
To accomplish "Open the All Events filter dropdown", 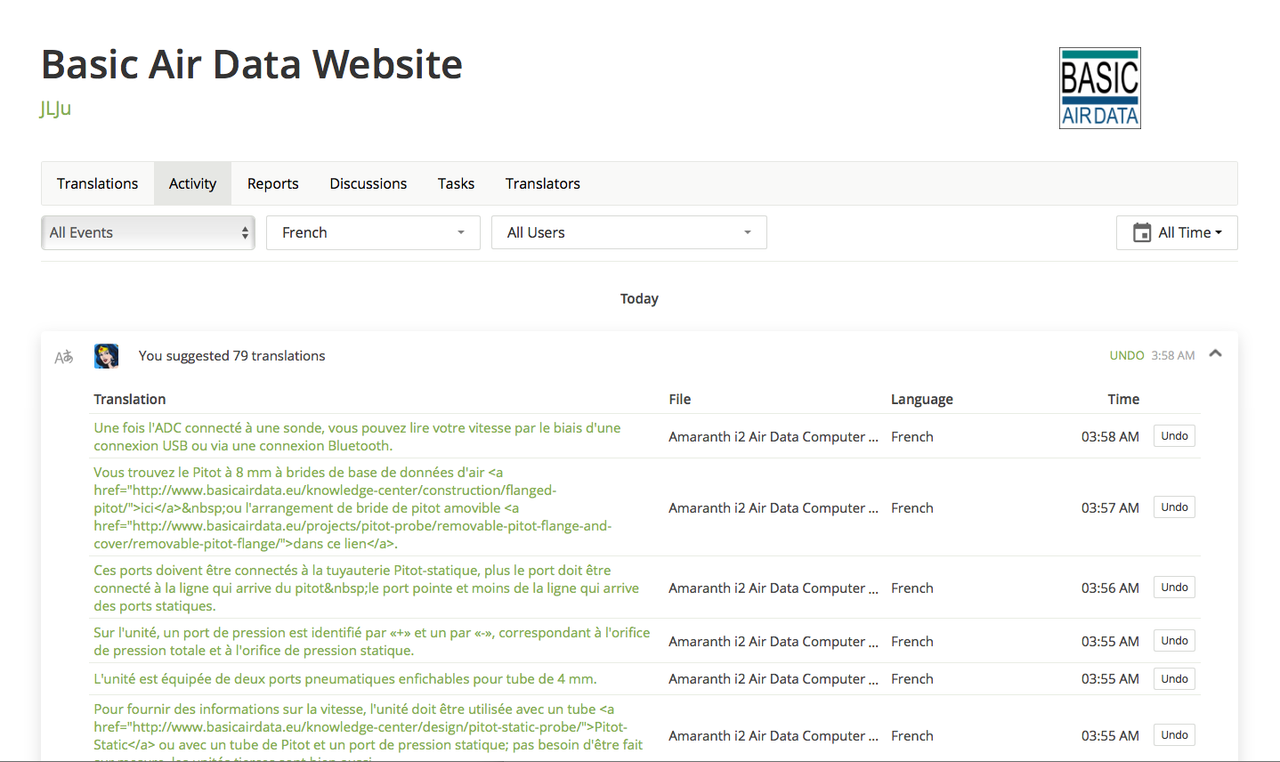I will (x=148, y=233).
